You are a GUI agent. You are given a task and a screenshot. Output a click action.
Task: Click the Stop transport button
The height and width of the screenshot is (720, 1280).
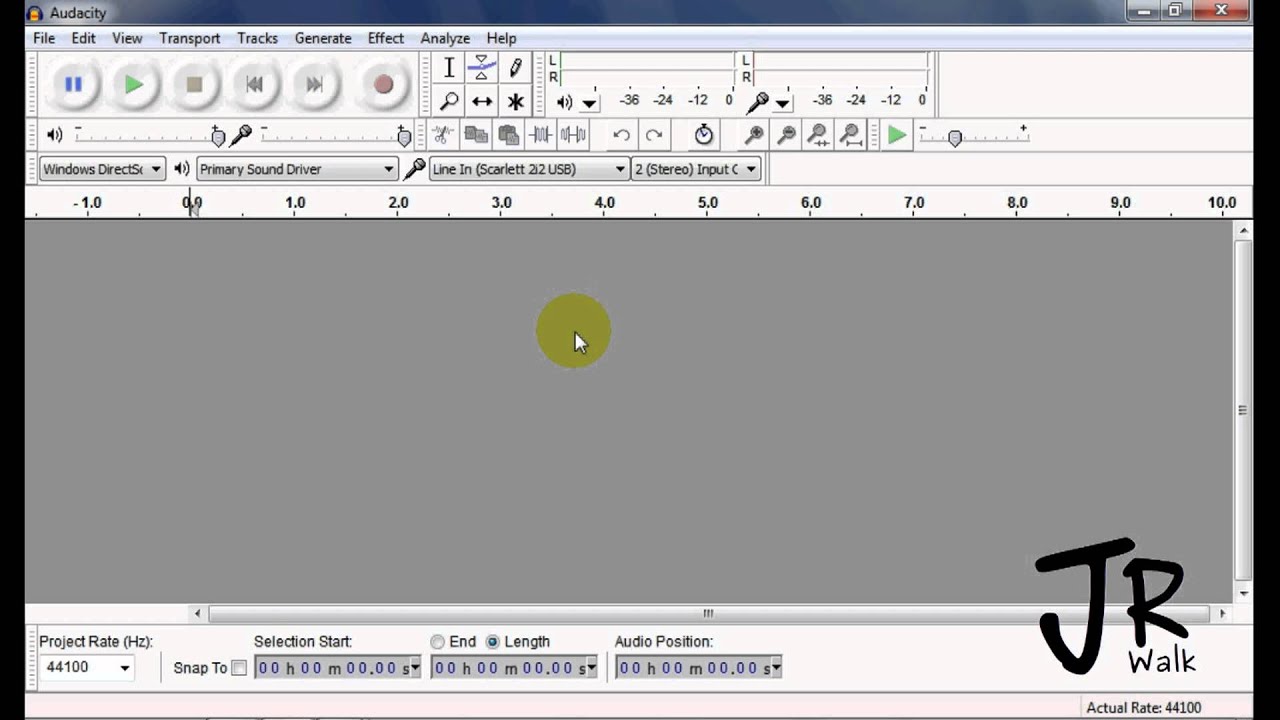194,85
